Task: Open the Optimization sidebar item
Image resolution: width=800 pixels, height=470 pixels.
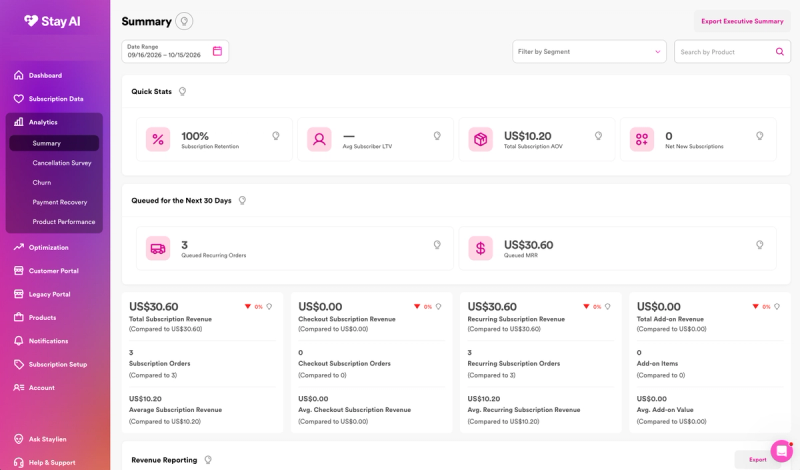Action: [48, 247]
